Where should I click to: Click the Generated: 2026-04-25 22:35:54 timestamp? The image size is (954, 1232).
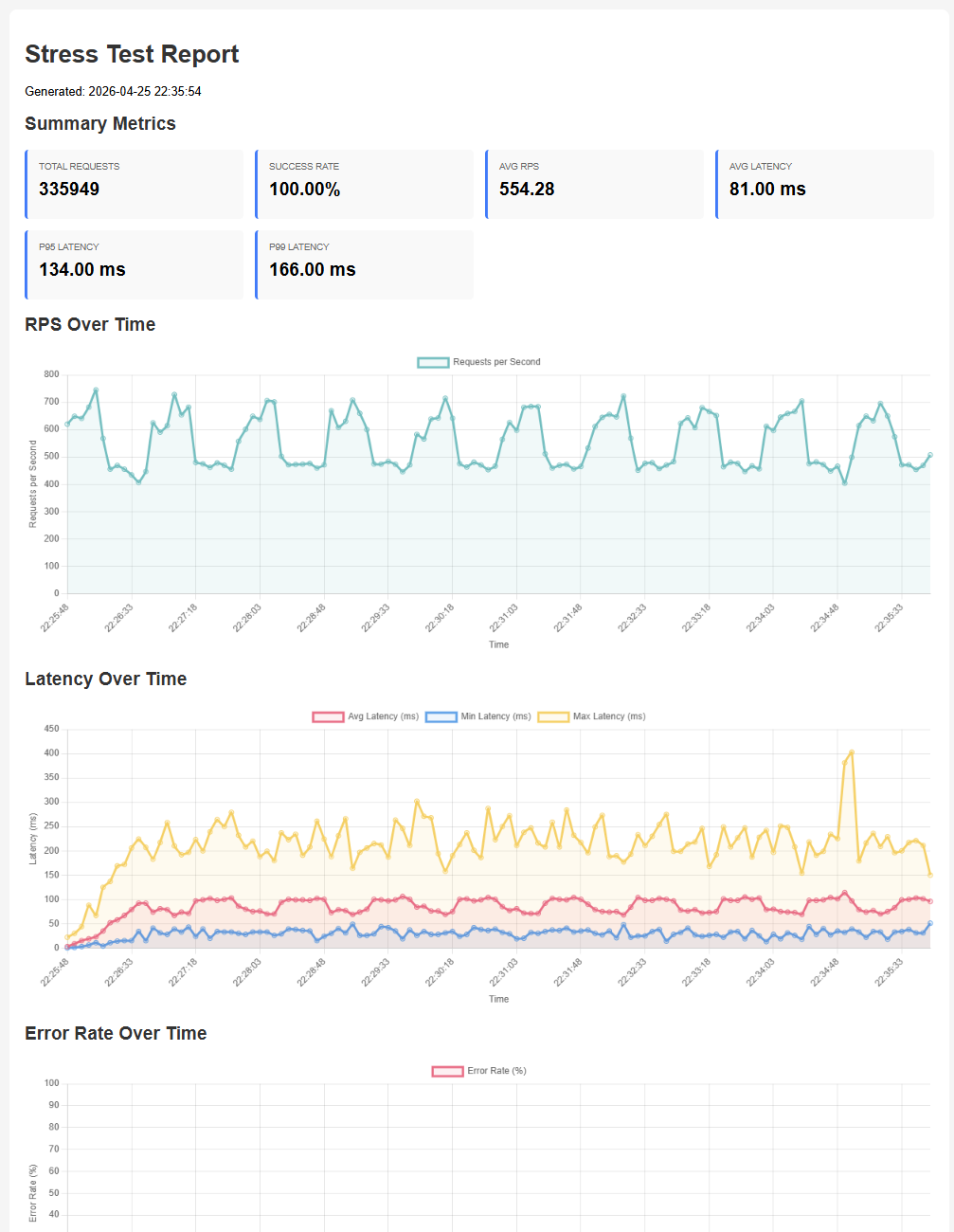(113, 92)
